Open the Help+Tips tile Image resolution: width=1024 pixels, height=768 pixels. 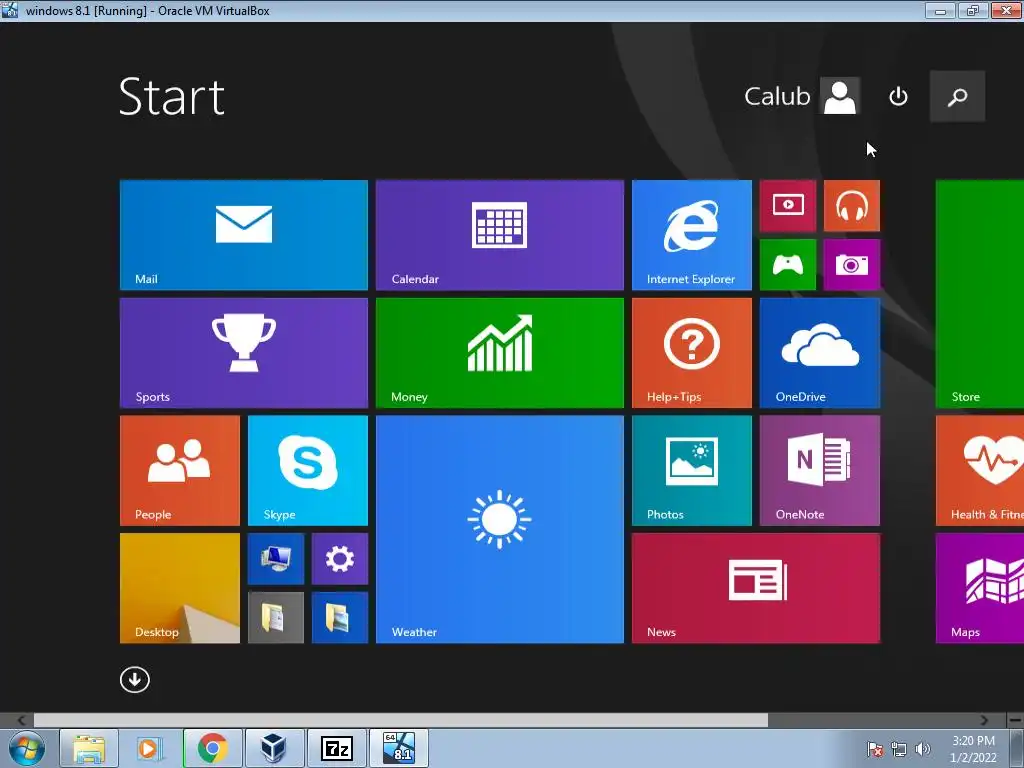pos(692,353)
